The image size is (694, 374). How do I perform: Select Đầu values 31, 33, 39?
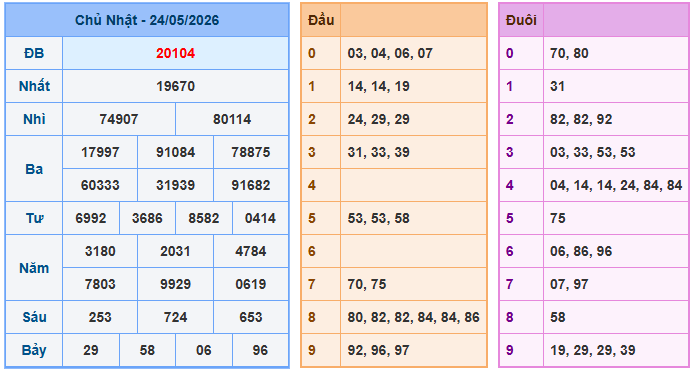pyautogui.click(x=379, y=152)
